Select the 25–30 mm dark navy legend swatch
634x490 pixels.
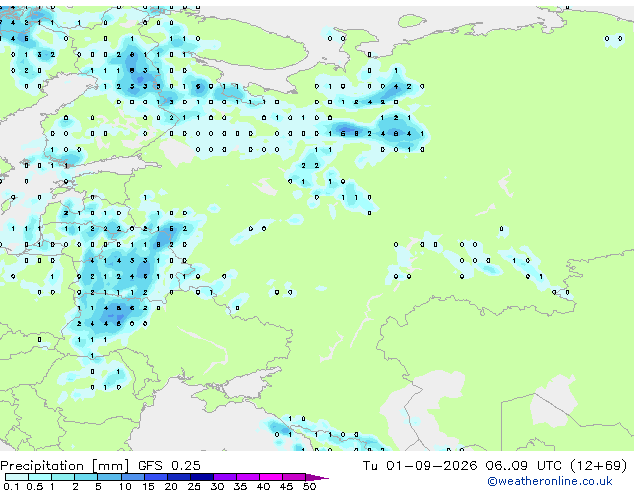(202, 477)
